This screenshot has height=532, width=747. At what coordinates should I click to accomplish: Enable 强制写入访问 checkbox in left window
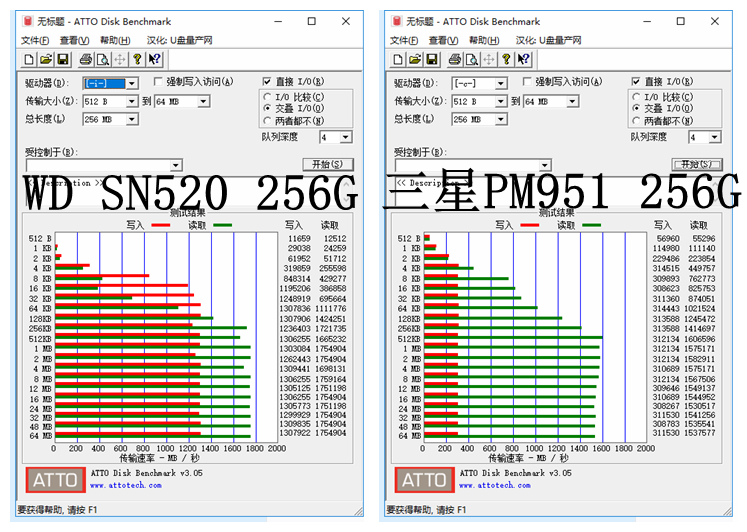click(158, 82)
